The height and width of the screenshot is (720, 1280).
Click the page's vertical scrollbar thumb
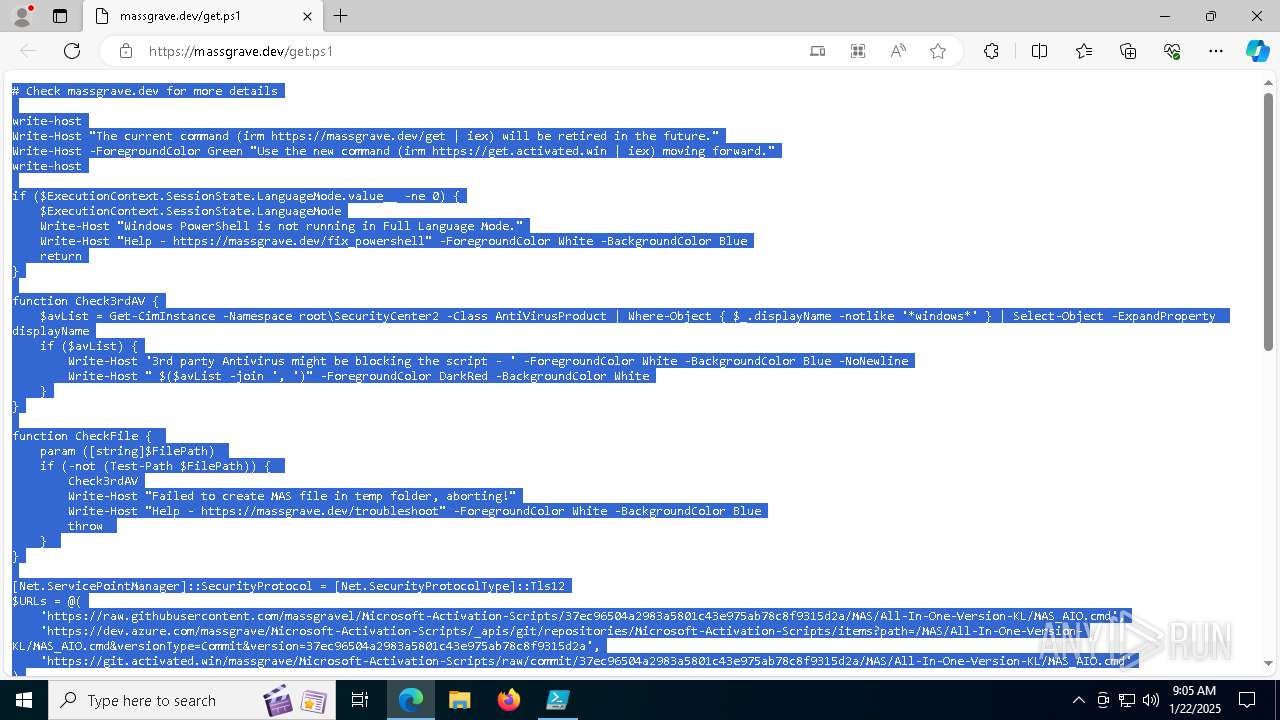pyautogui.click(x=1268, y=221)
